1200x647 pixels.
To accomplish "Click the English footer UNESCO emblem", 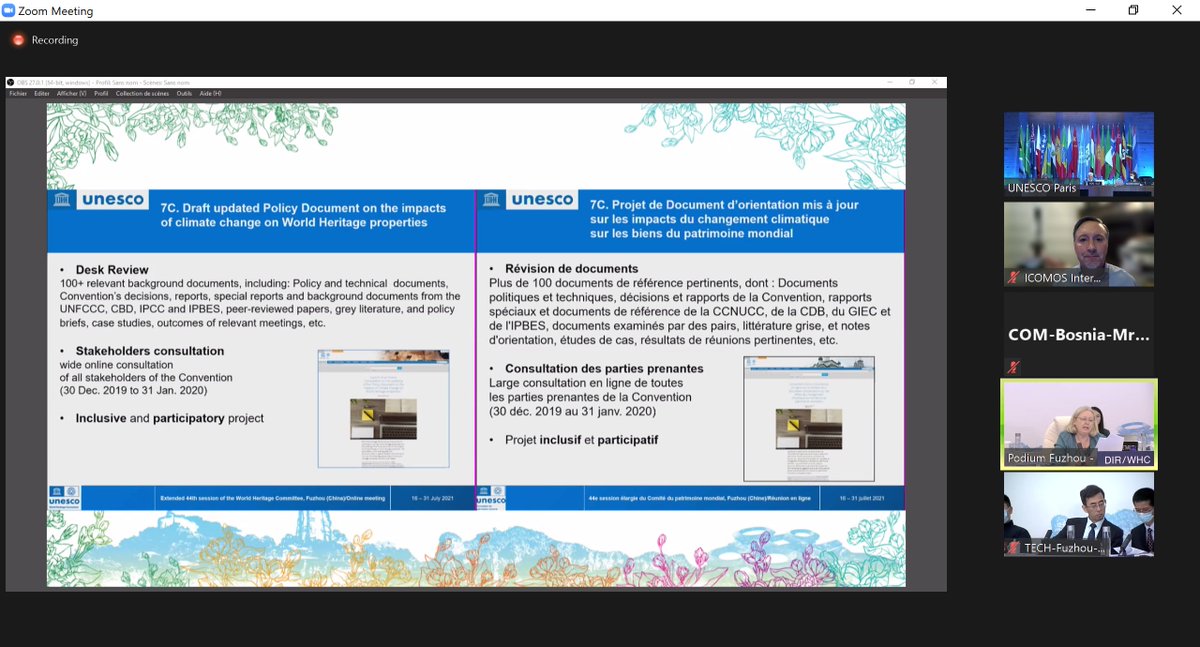I will pos(64,497).
